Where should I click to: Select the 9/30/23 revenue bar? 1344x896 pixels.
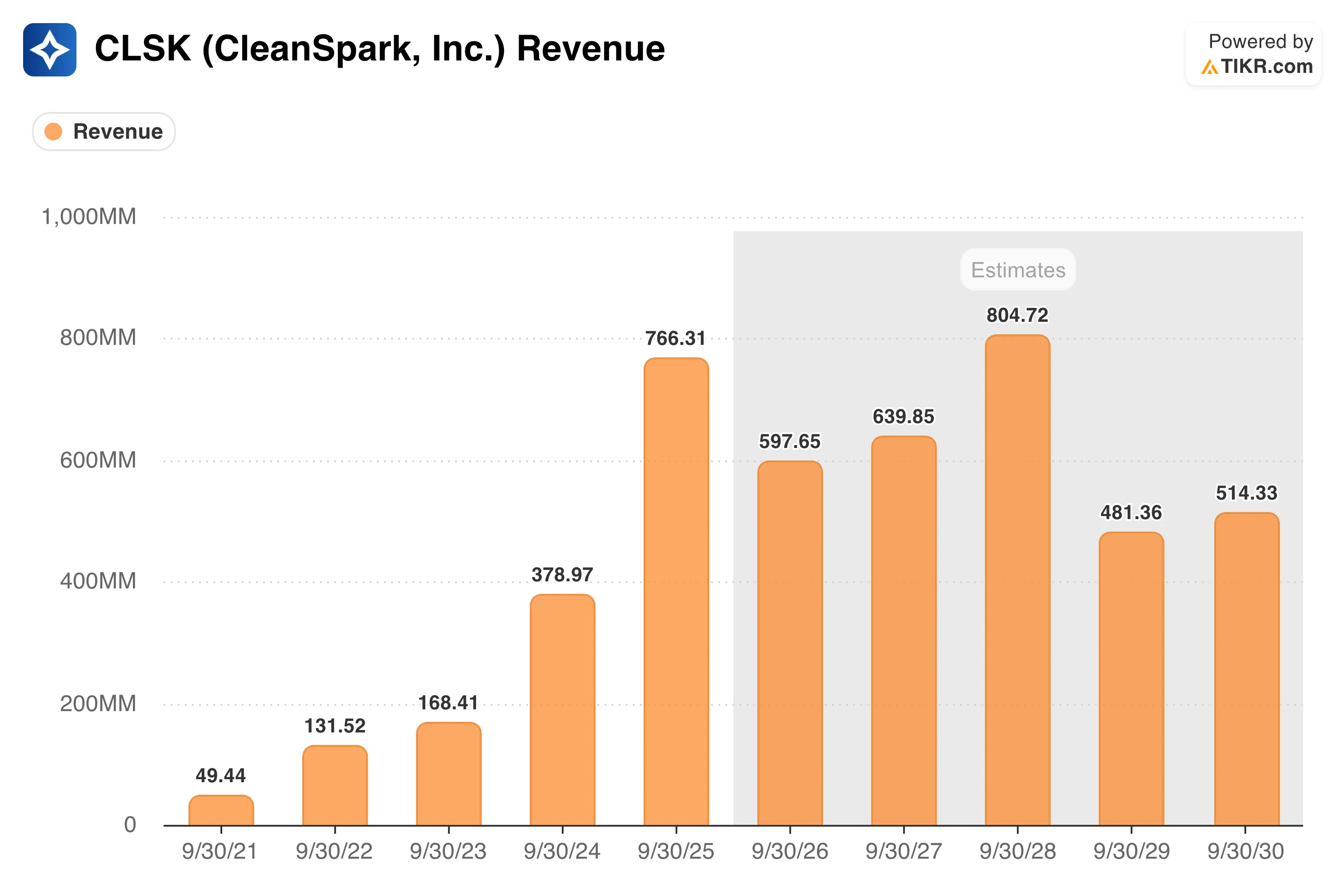(448, 774)
